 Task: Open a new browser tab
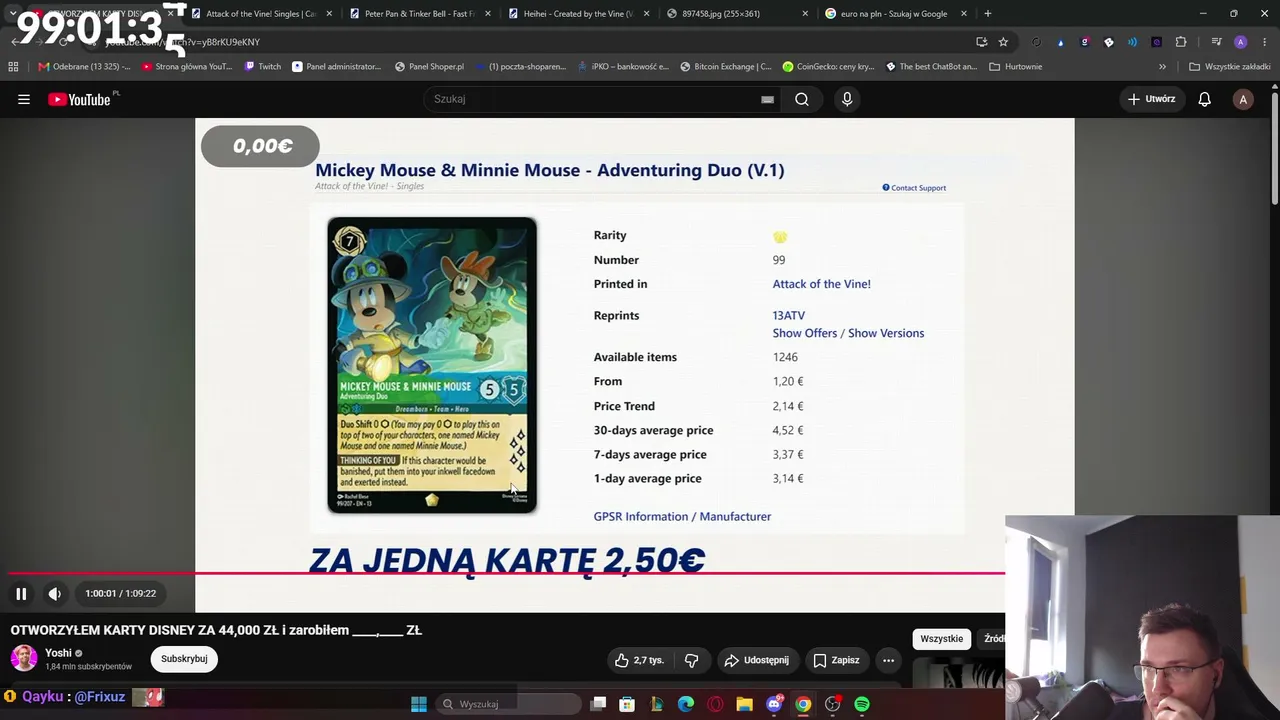[987, 14]
